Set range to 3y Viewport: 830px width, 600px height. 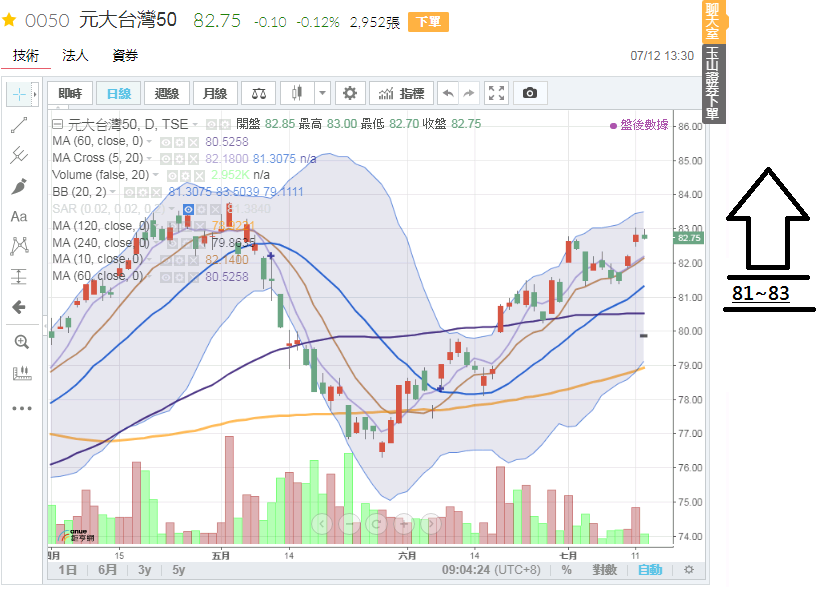(x=145, y=570)
